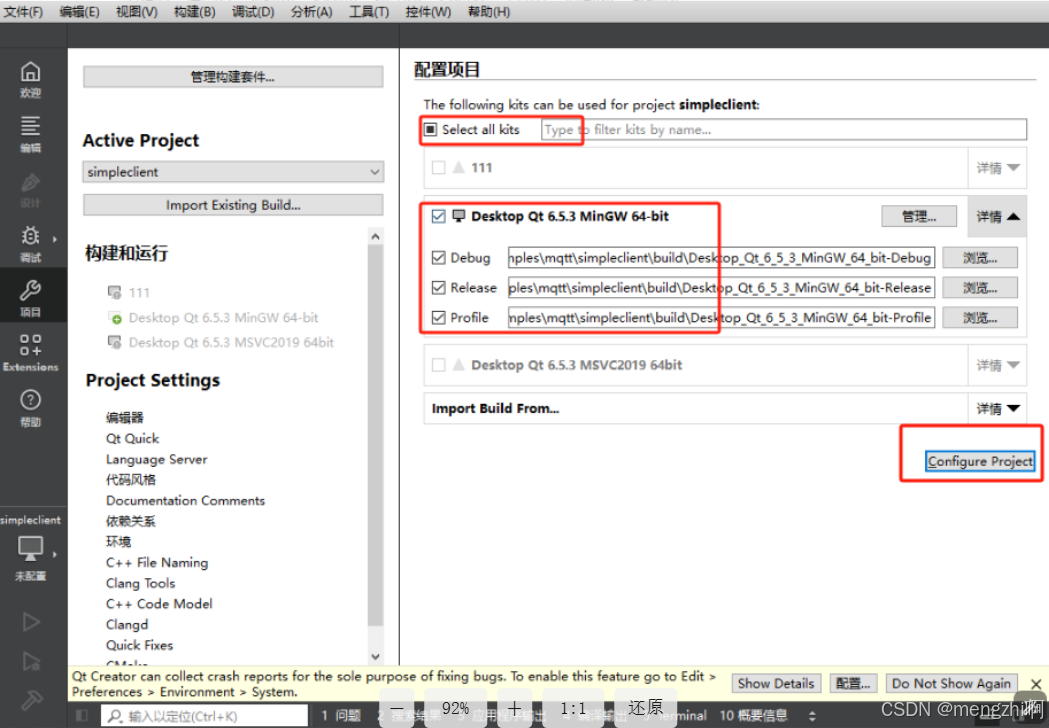Open the Edit menu
Viewport: 1049px width, 728px height.
pos(80,12)
